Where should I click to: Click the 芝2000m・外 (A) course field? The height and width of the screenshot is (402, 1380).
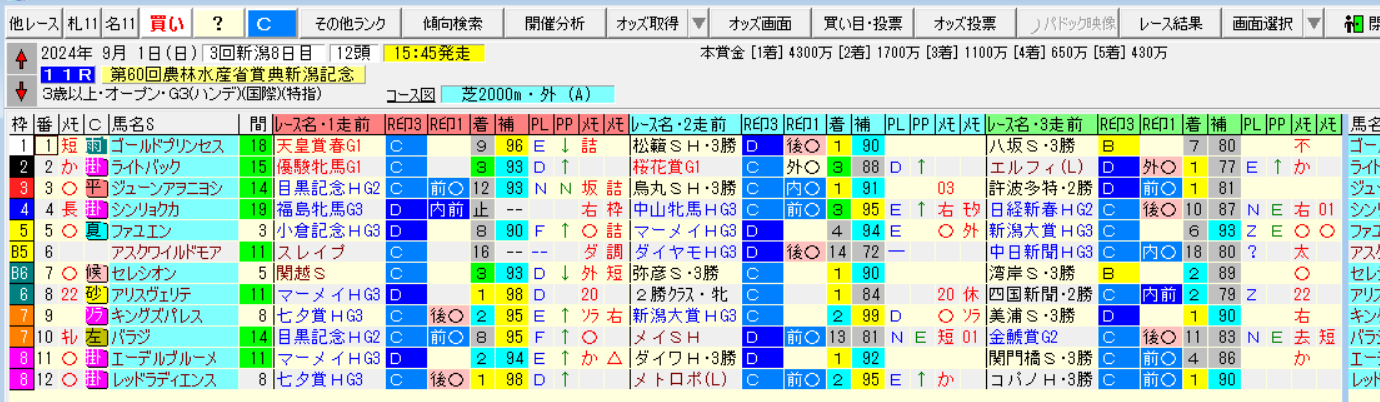[x=527, y=95]
